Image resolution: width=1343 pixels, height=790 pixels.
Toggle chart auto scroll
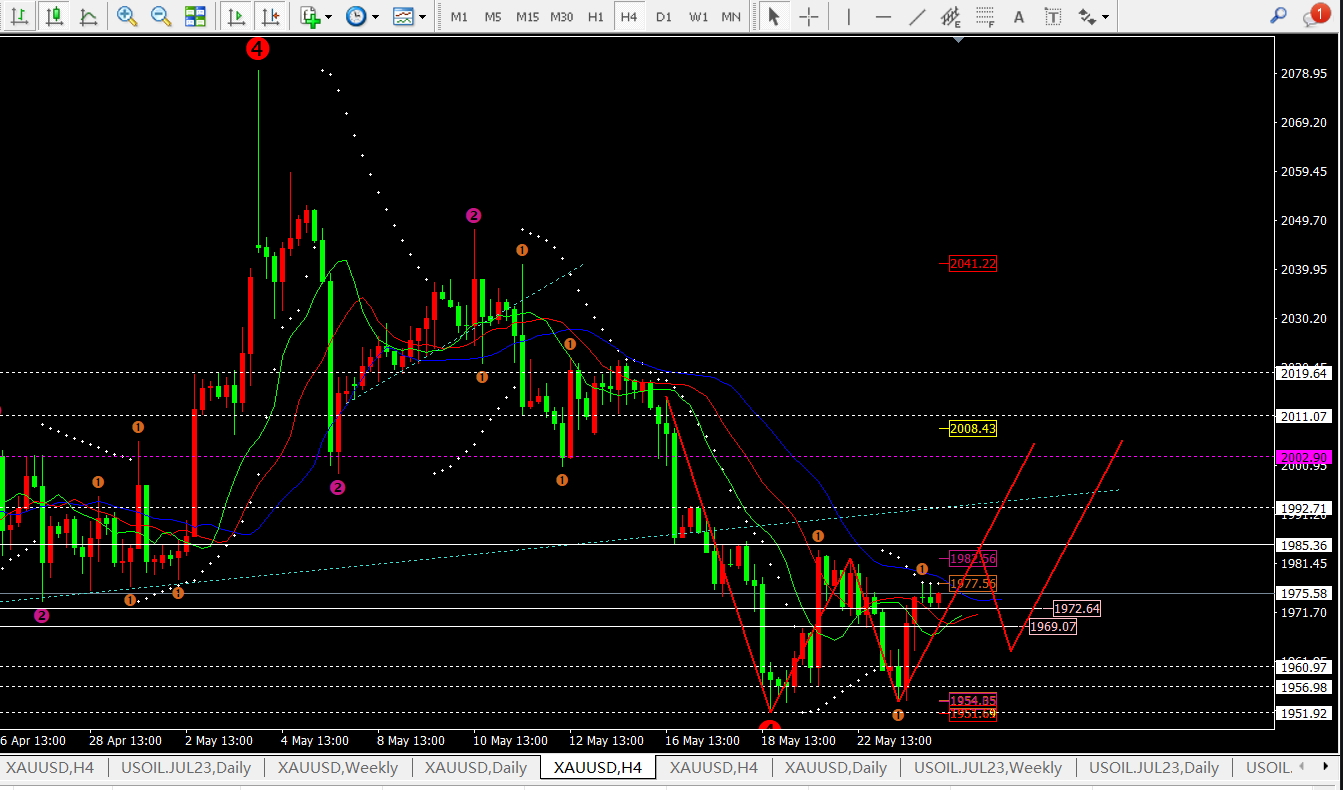click(236, 16)
